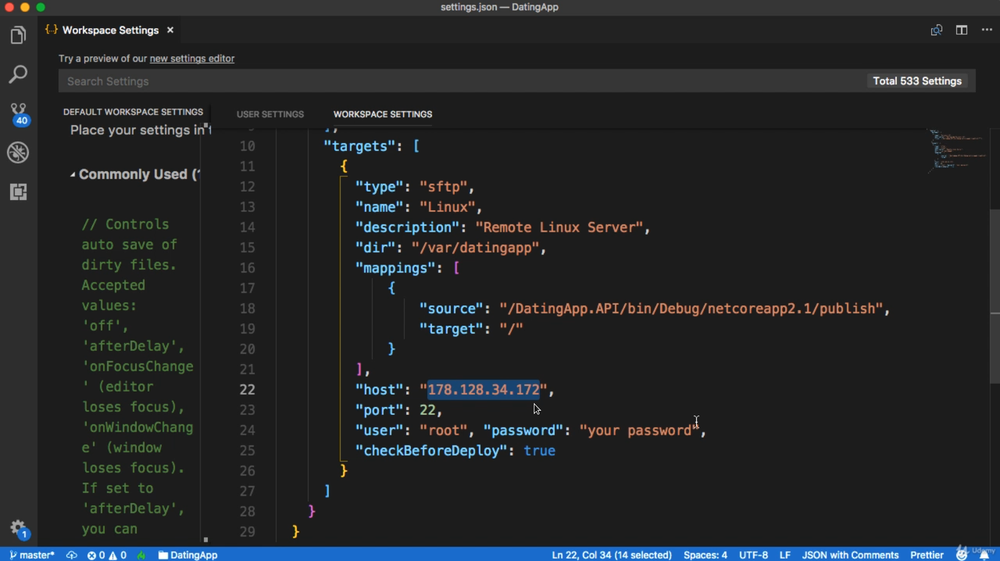This screenshot has width=1000, height=561.
Task: Split the editor with the split icon
Action: tap(961, 30)
